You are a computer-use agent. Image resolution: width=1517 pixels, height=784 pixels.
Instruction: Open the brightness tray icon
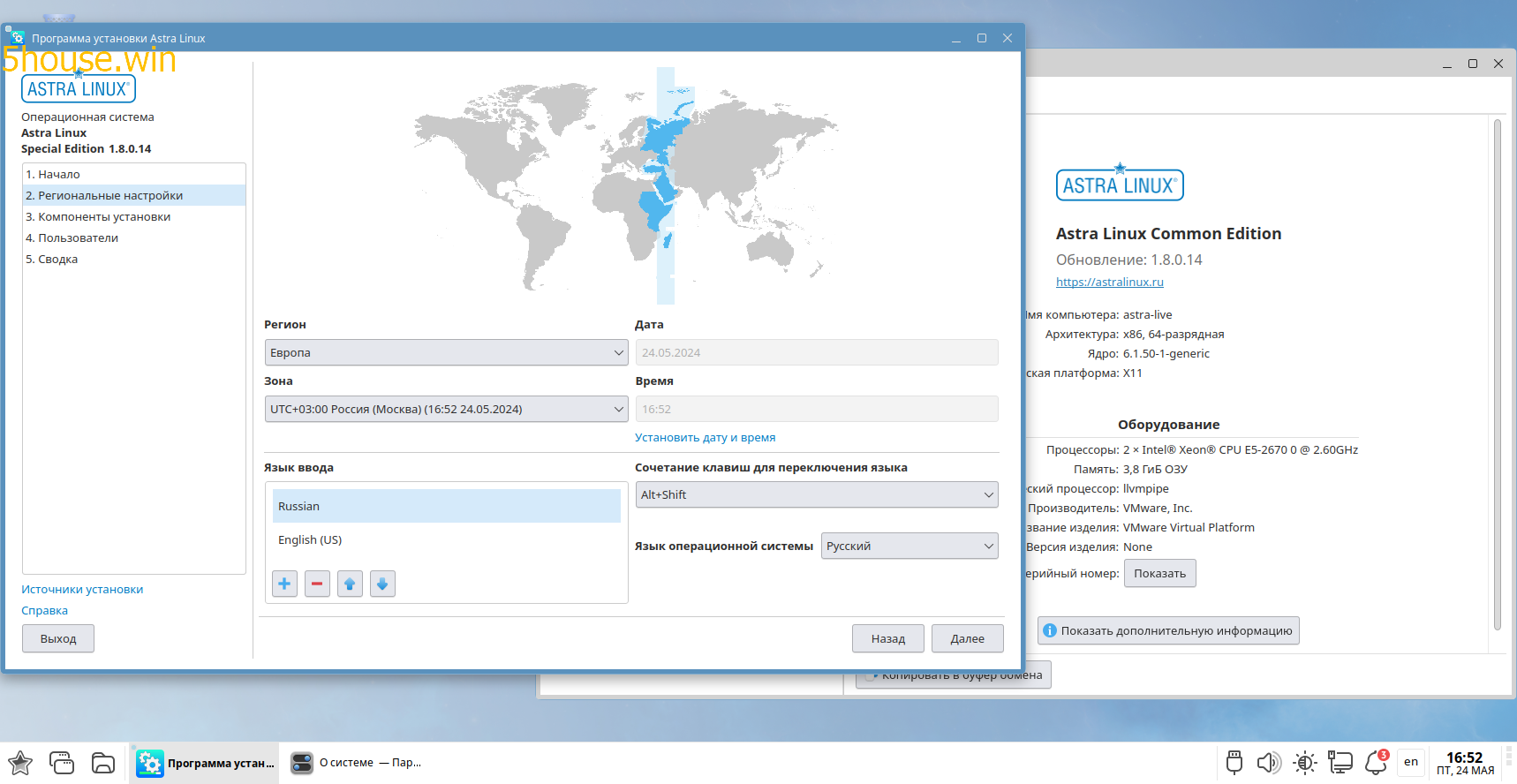1304,762
